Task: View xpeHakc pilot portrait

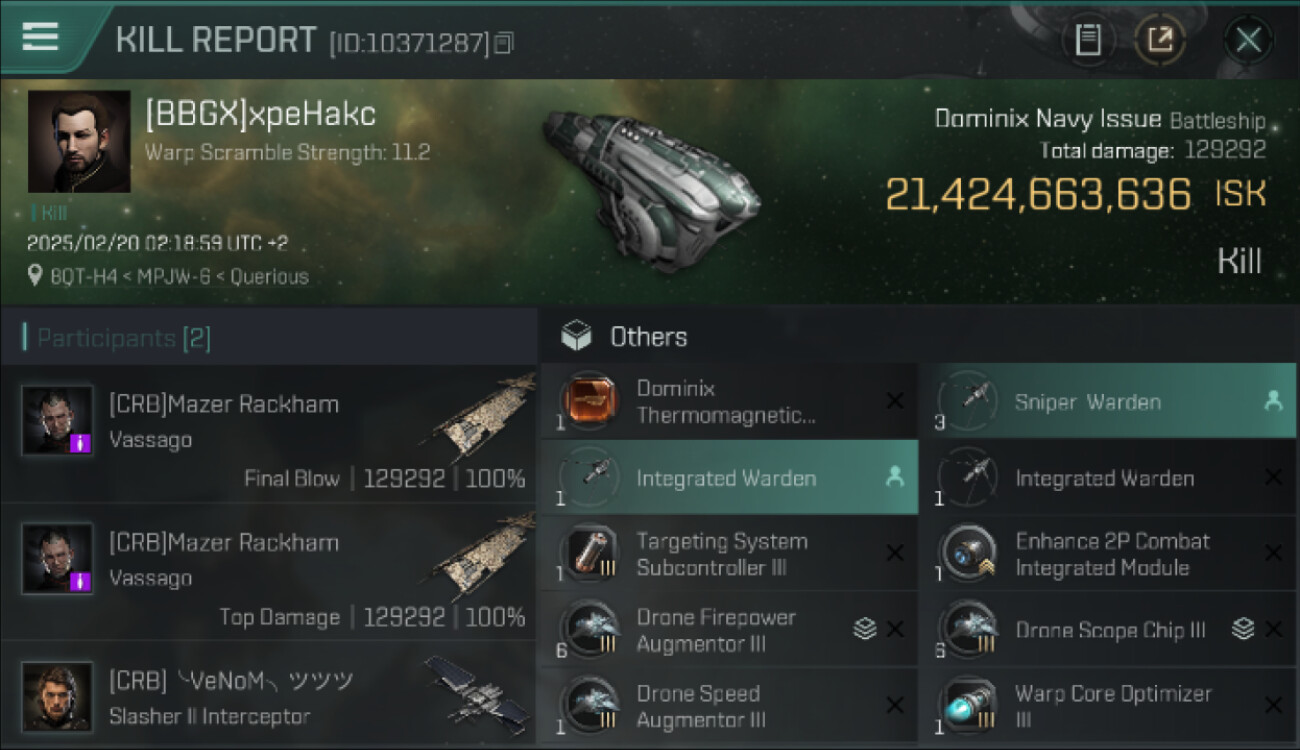Action: click(79, 141)
